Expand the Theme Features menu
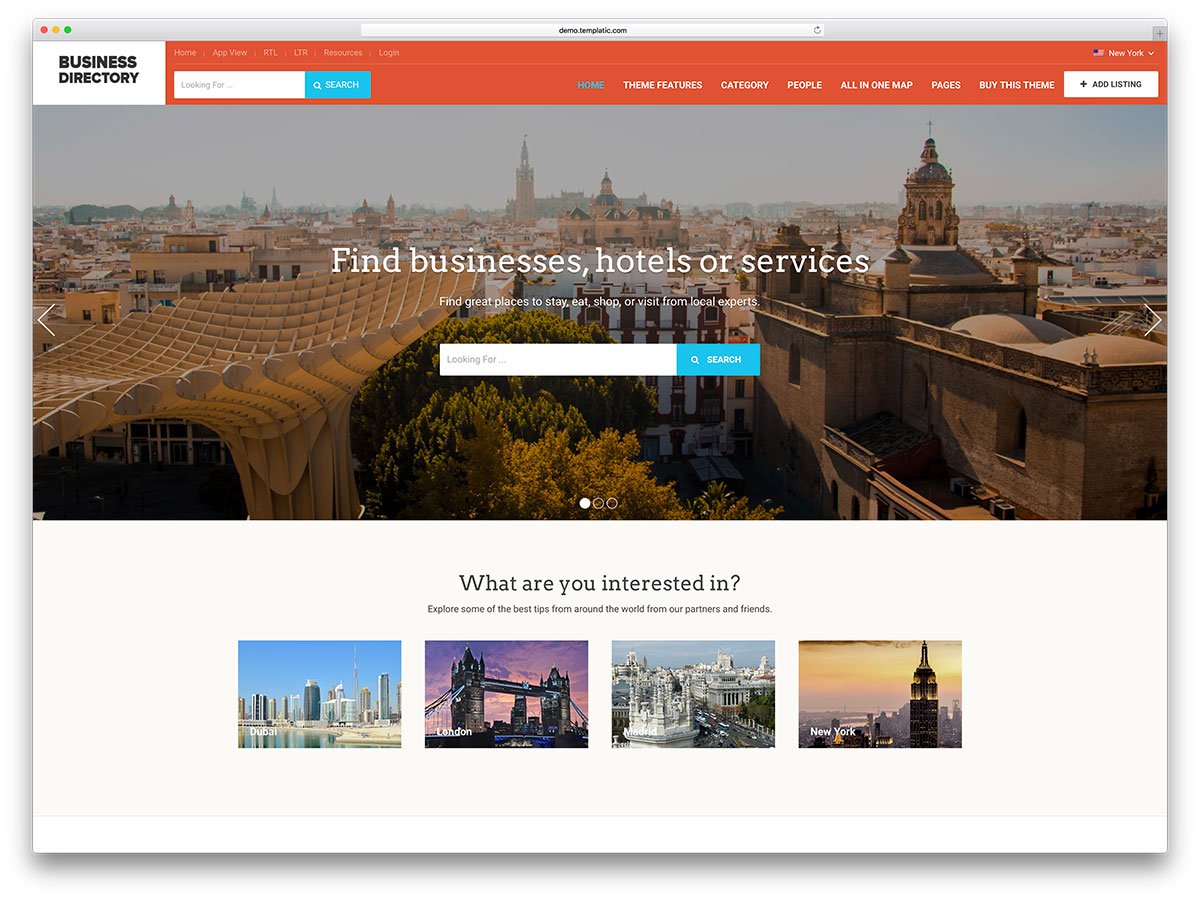The image size is (1200, 900). (x=662, y=85)
